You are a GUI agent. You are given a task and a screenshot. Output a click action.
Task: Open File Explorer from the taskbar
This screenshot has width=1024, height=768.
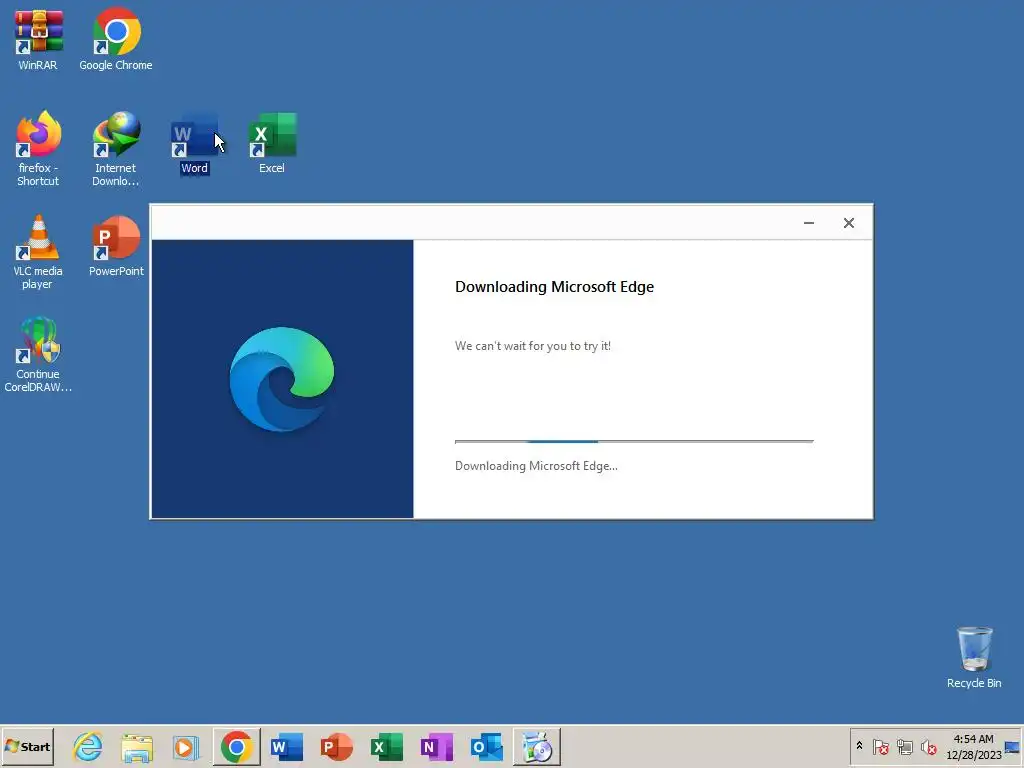[136, 747]
